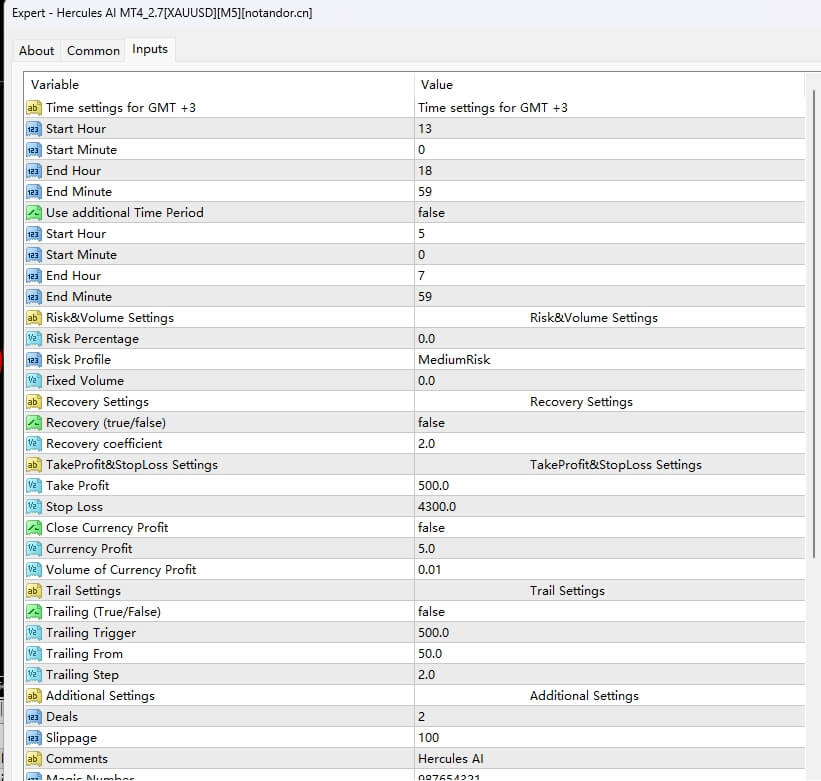
Task: Toggle the Trailing (True/False) value
Action: (x=432, y=612)
